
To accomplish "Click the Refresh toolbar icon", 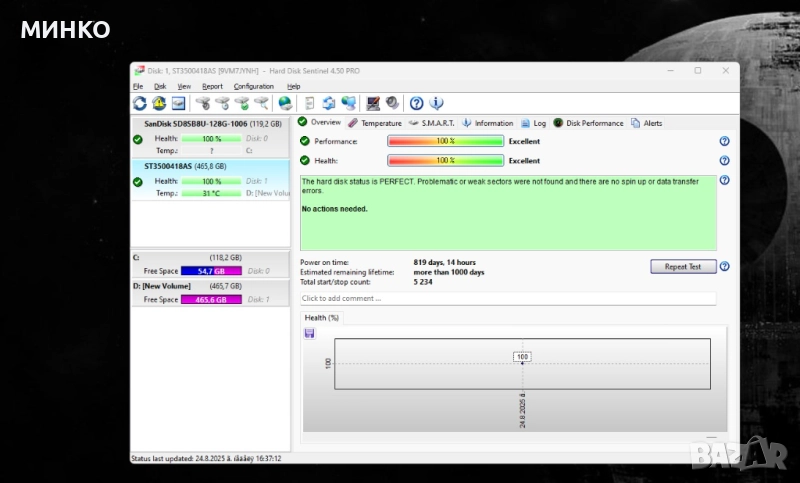I will click(140, 103).
